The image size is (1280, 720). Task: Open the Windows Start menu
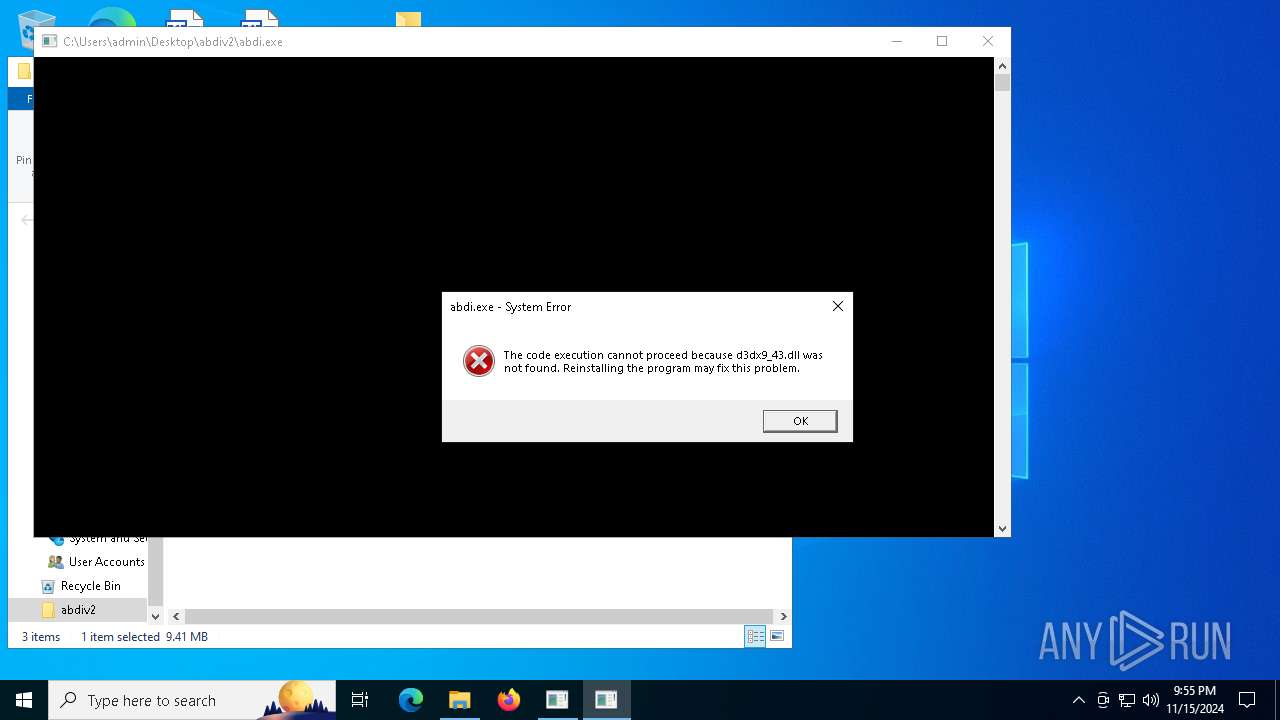[x=24, y=700]
